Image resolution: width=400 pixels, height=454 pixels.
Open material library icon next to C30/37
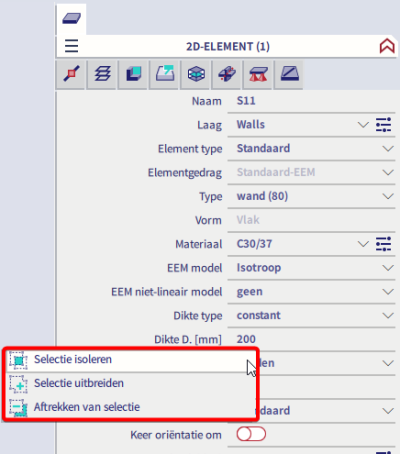pyautogui.click(x=383, y=244)
